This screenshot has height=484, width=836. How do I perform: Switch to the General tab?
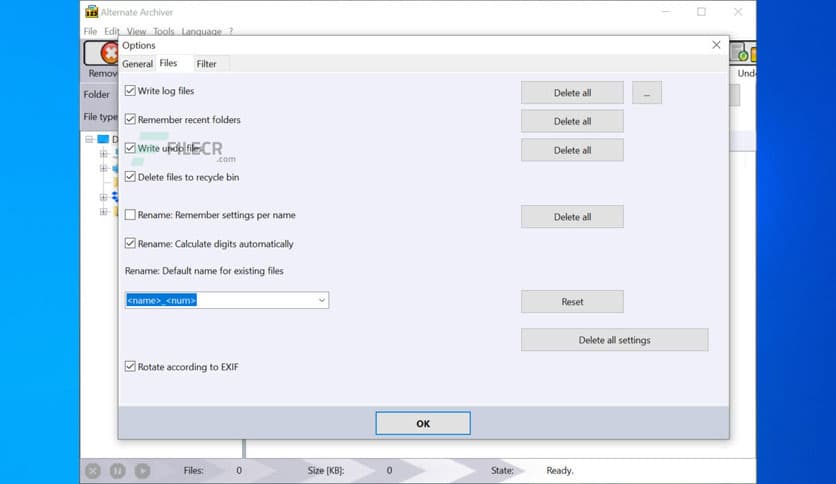(x=137, y=64)
